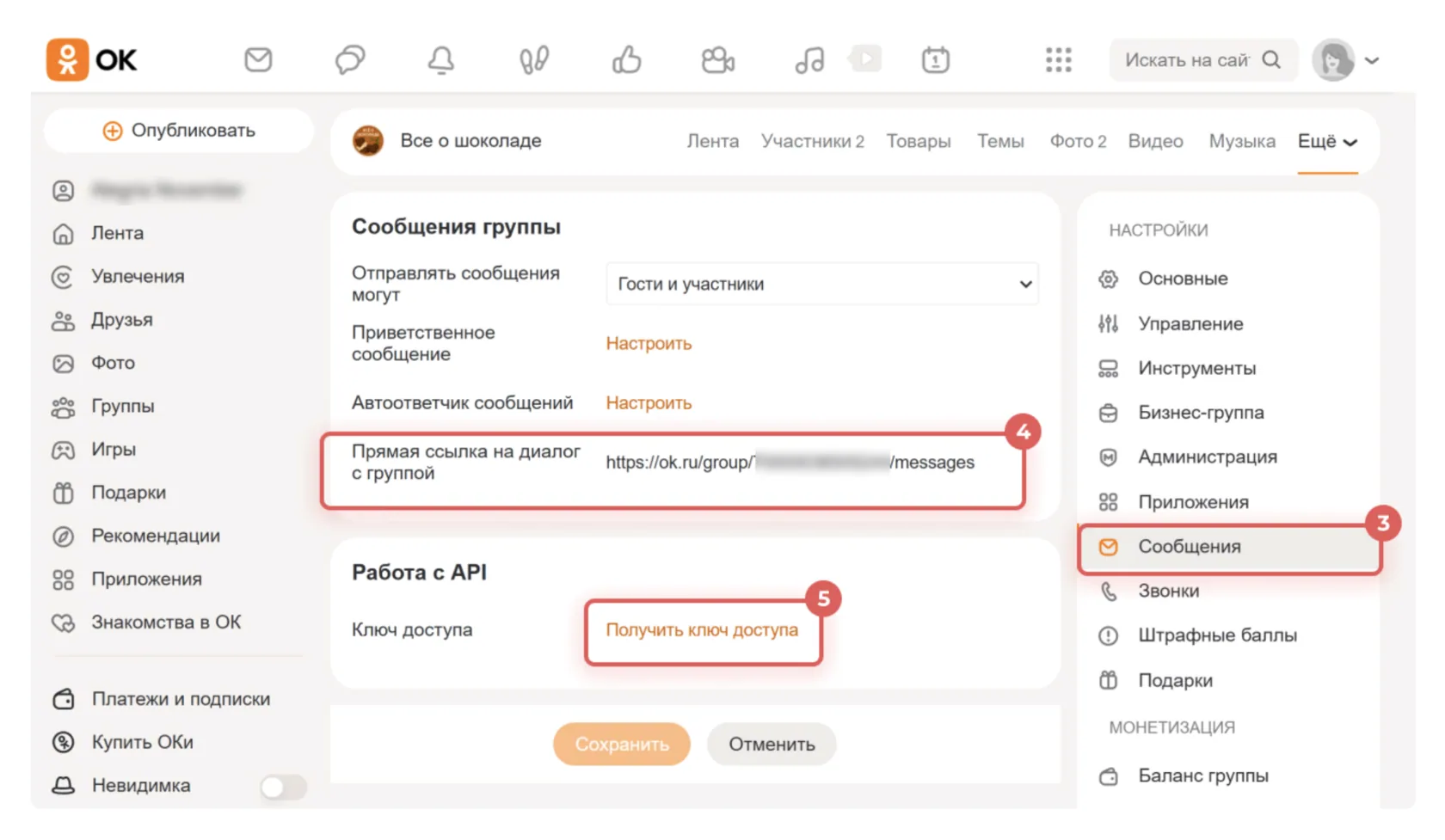
Task: Open guests footprints icon
Action: 534,59
